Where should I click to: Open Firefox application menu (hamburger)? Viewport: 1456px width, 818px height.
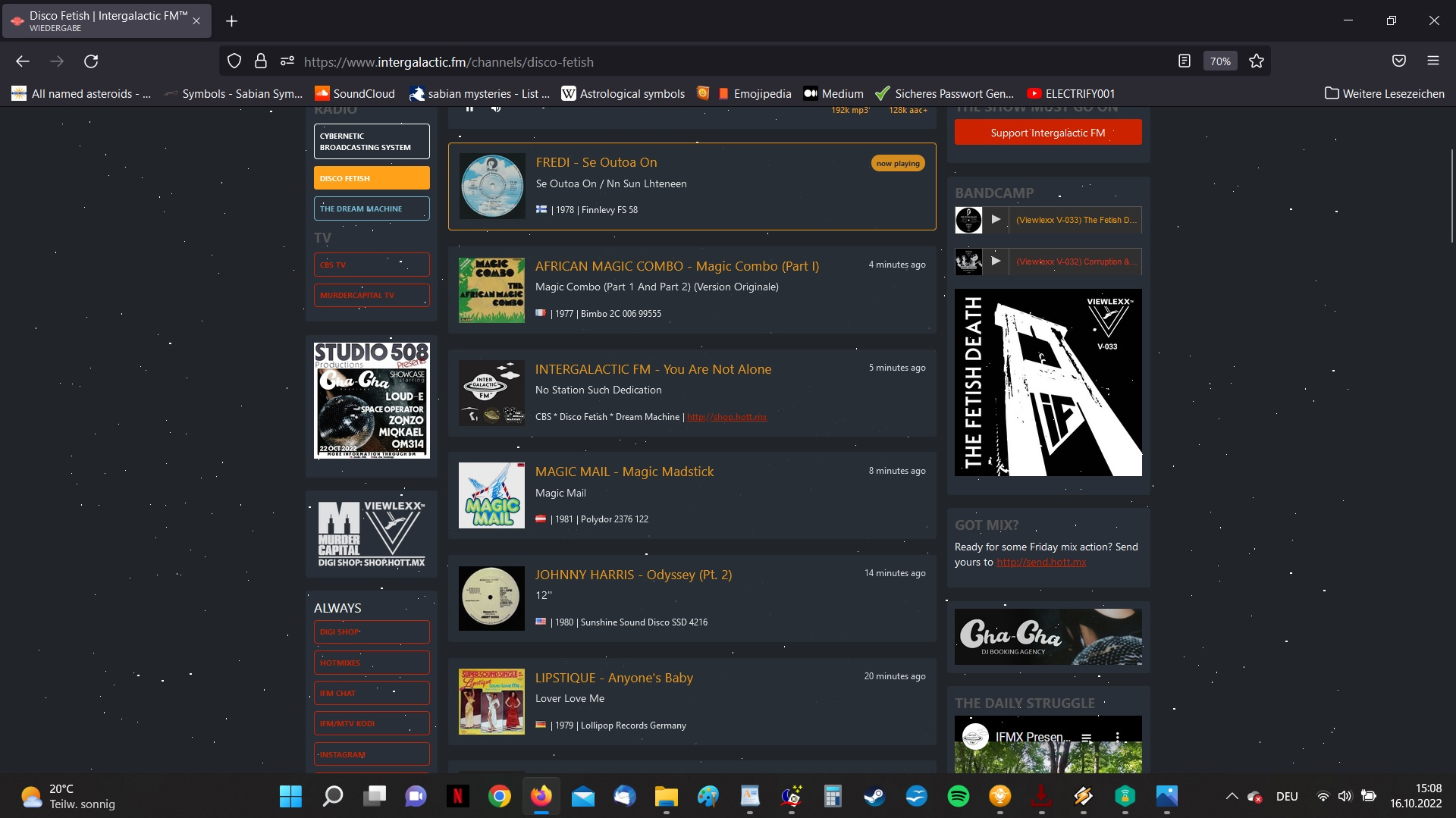pyautogui.click(x=1432, y=61)
